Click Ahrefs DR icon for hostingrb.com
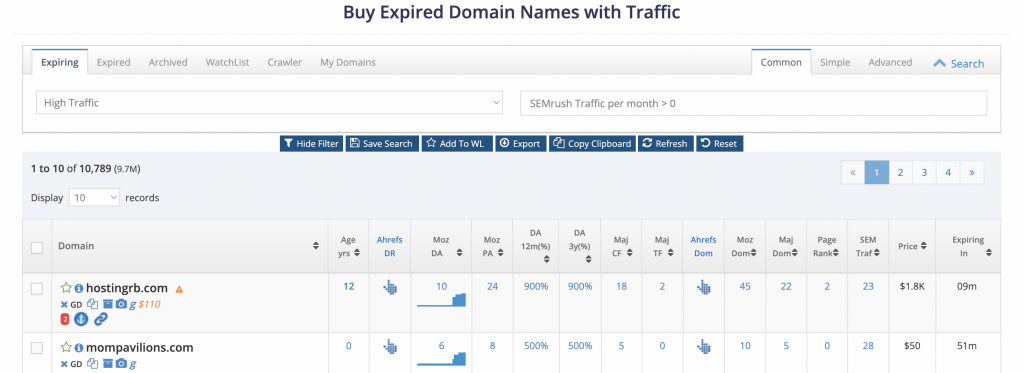Image resolution: width=1024 pixels, height=373 pixels. click(390, 287)
